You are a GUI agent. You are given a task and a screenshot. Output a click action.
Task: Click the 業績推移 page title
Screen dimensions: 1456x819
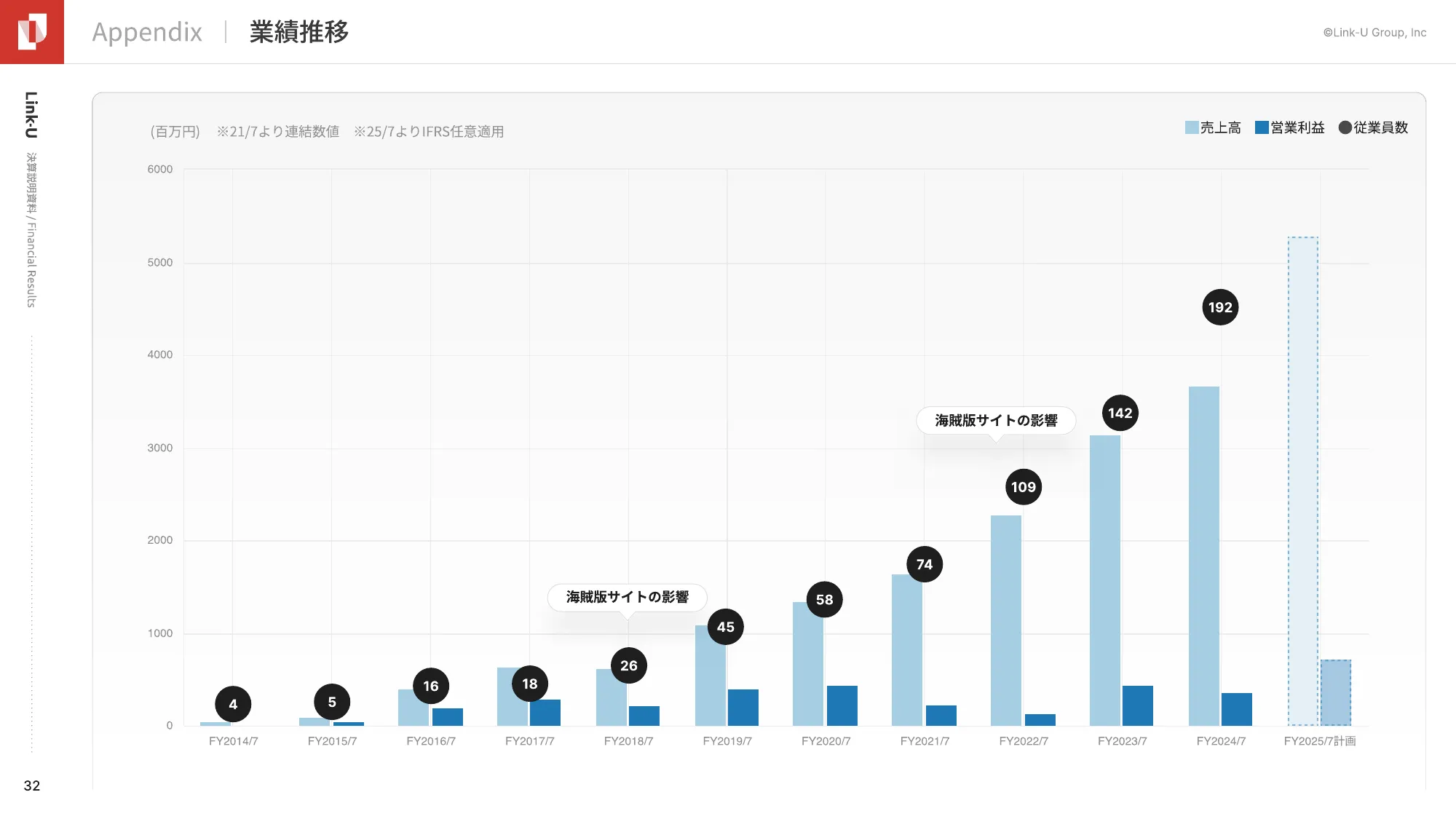point(299,32)
